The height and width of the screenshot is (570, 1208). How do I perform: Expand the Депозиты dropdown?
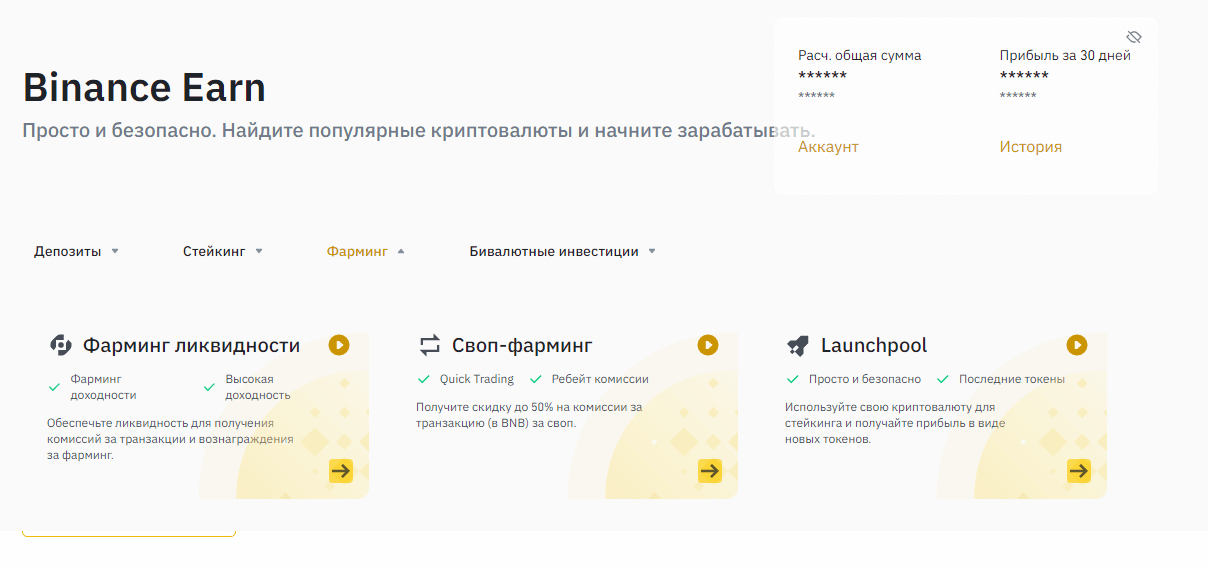coord(76,252)
